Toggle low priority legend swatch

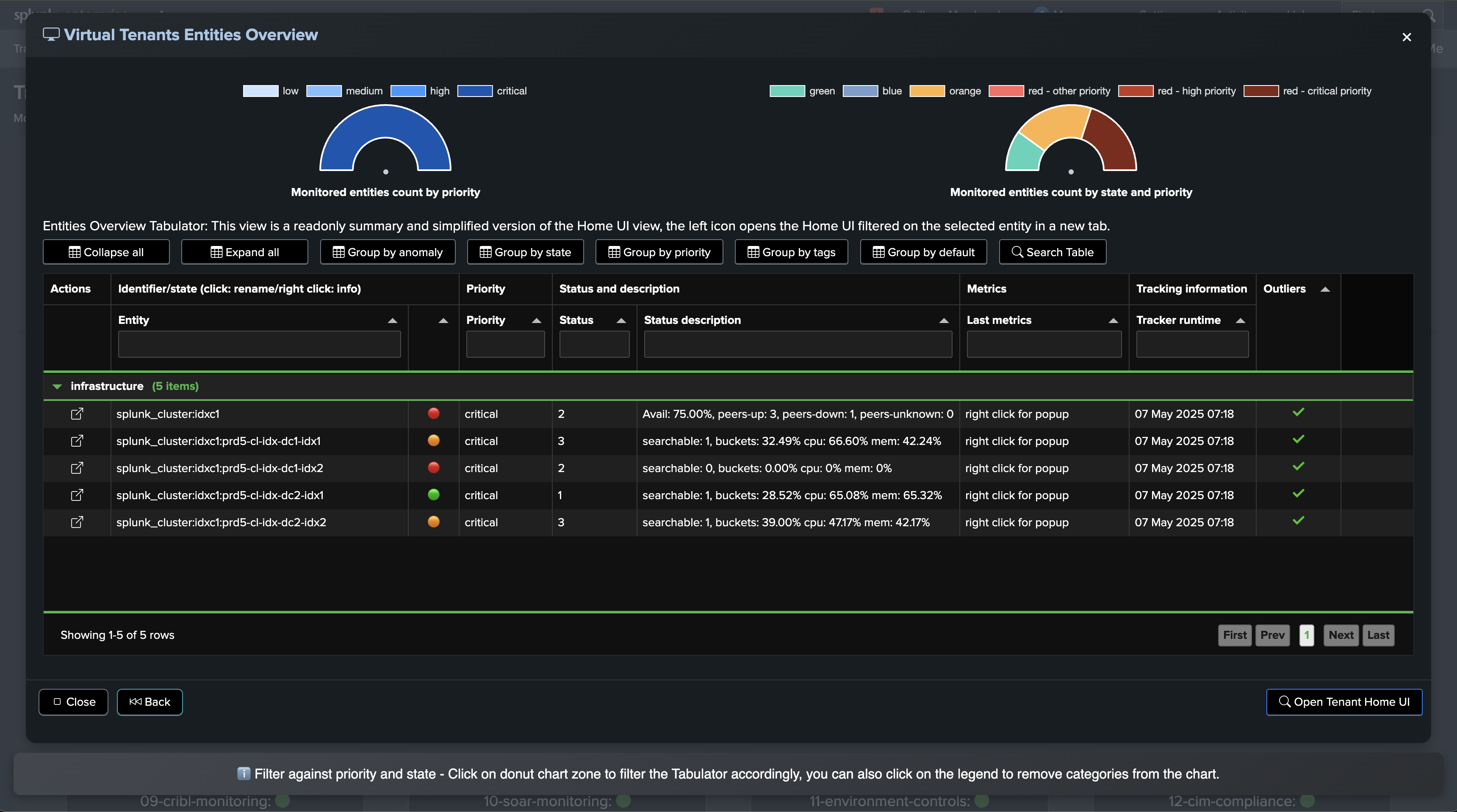(x=261, y=91)
